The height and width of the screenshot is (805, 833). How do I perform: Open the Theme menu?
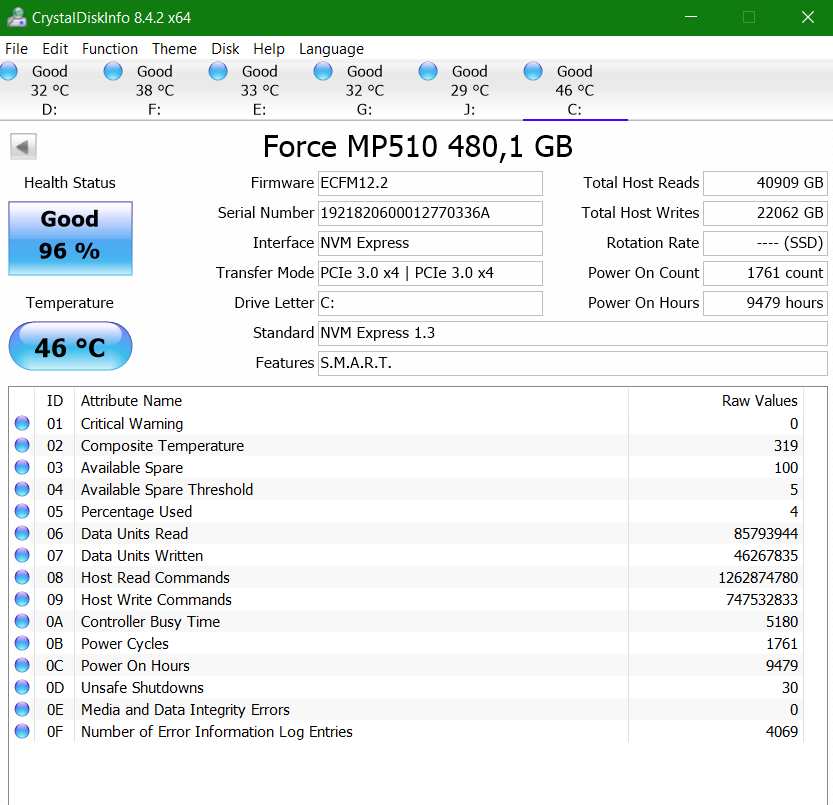174,49
